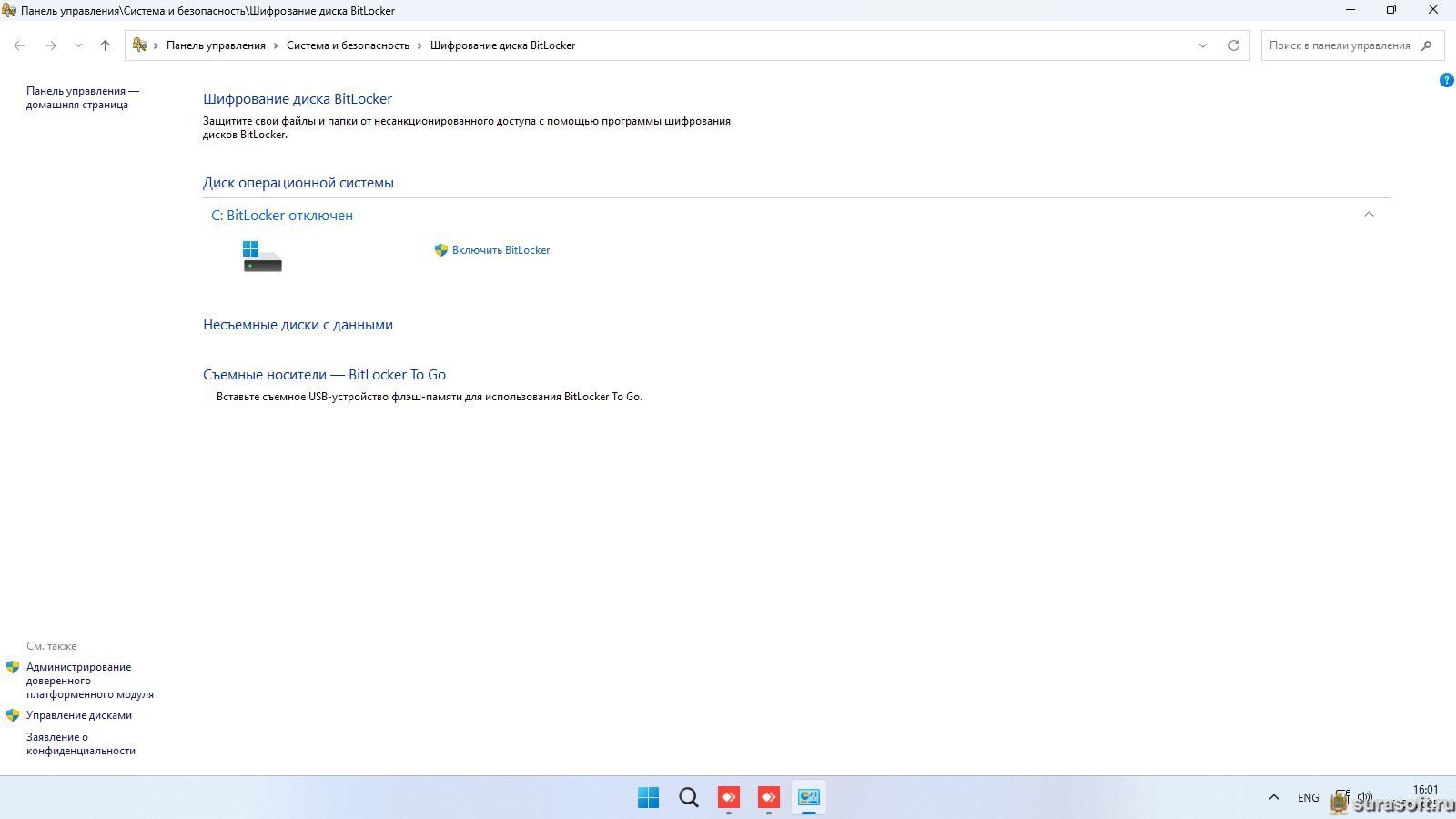Open Help with the blue question icon
The width and height of the screenshot is (1456, 819).
(x=1446, y=80)
